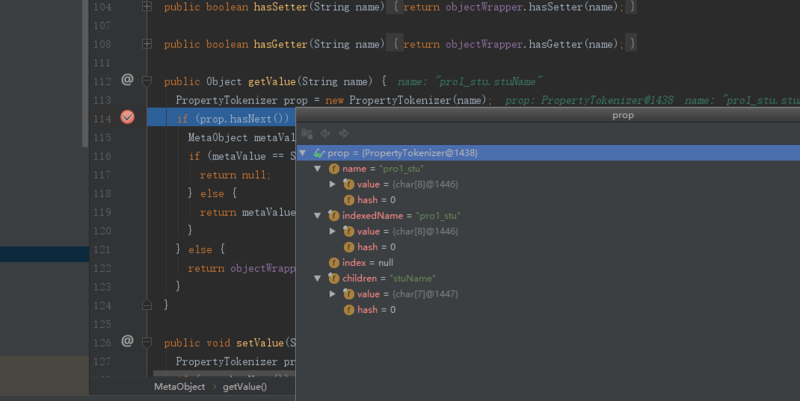Click field icon beside indexedName row
This screenshot has height=401, width=800.
tap(334, 216)
